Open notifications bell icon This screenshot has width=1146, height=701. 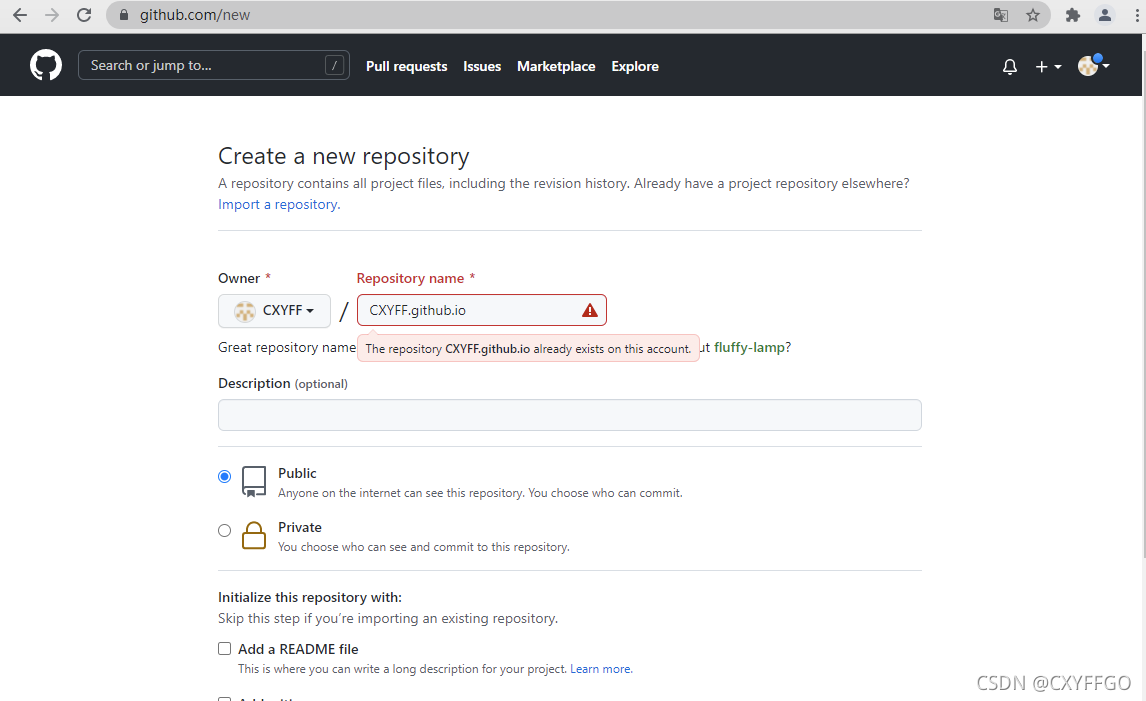click(1009, 67)
